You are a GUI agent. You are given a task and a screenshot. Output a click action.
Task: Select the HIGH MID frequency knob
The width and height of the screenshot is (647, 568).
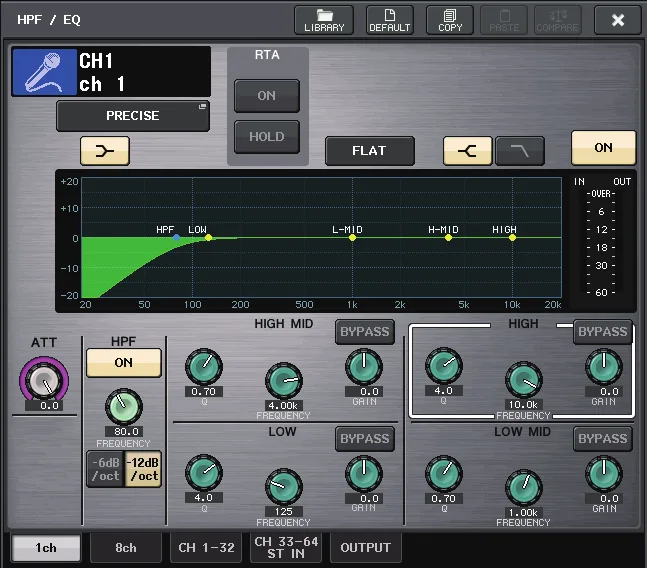point(283,381)
